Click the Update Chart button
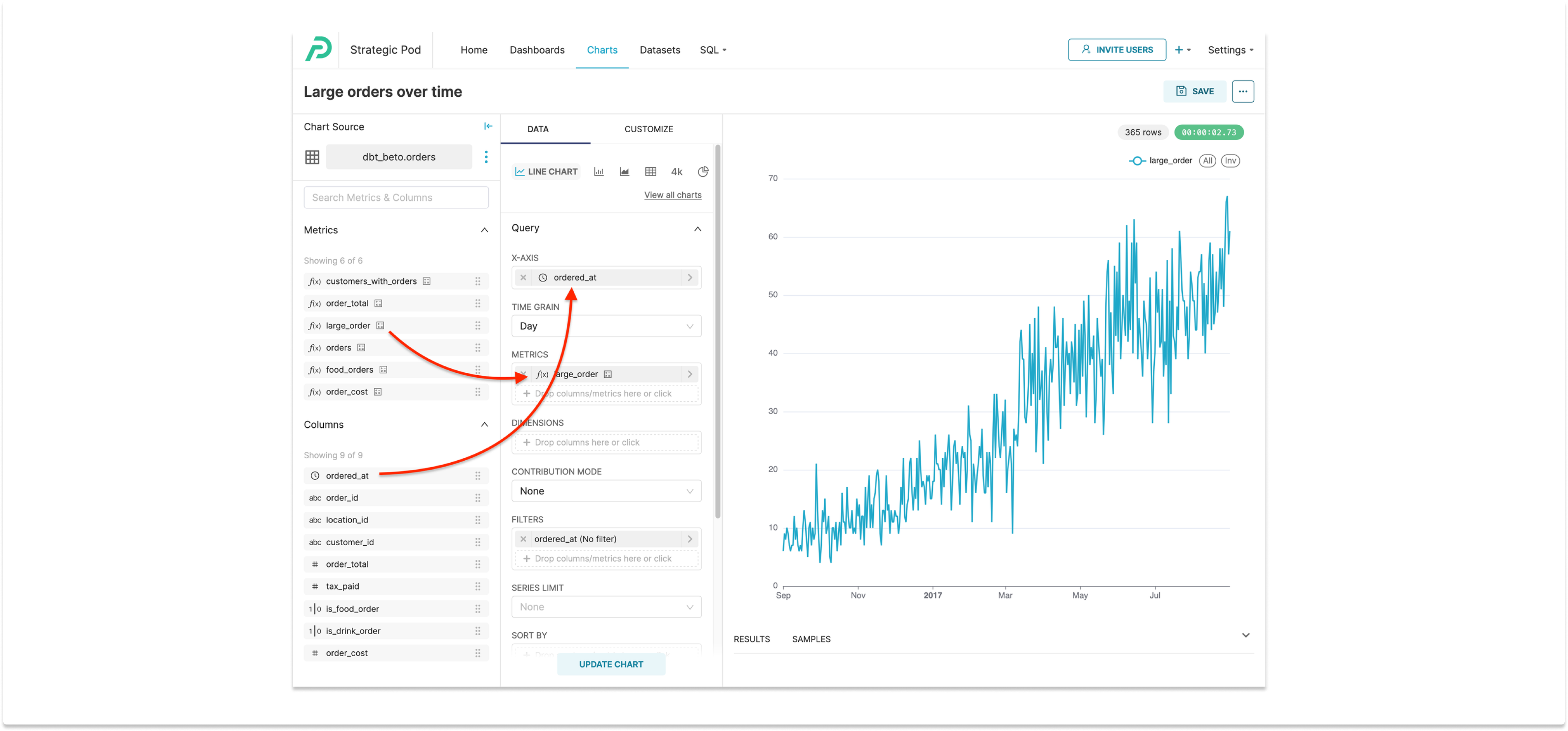 tap(611, 664)
